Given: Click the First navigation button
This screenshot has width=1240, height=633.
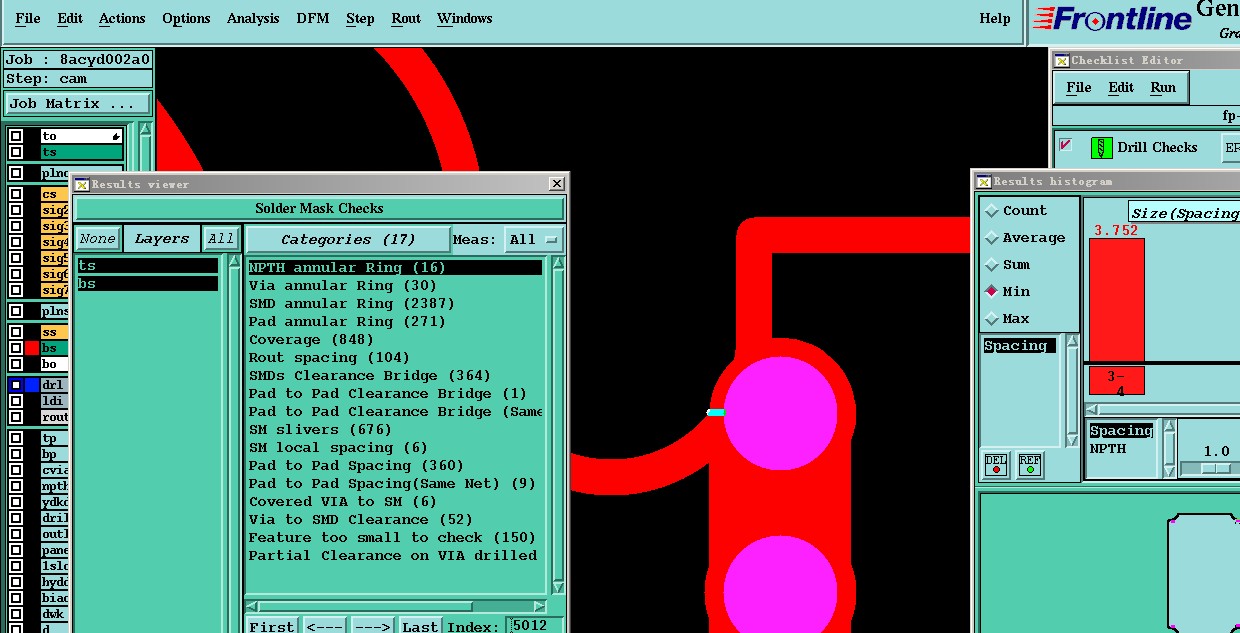Looking at the screenshot, I should click(x=272, y=627).
